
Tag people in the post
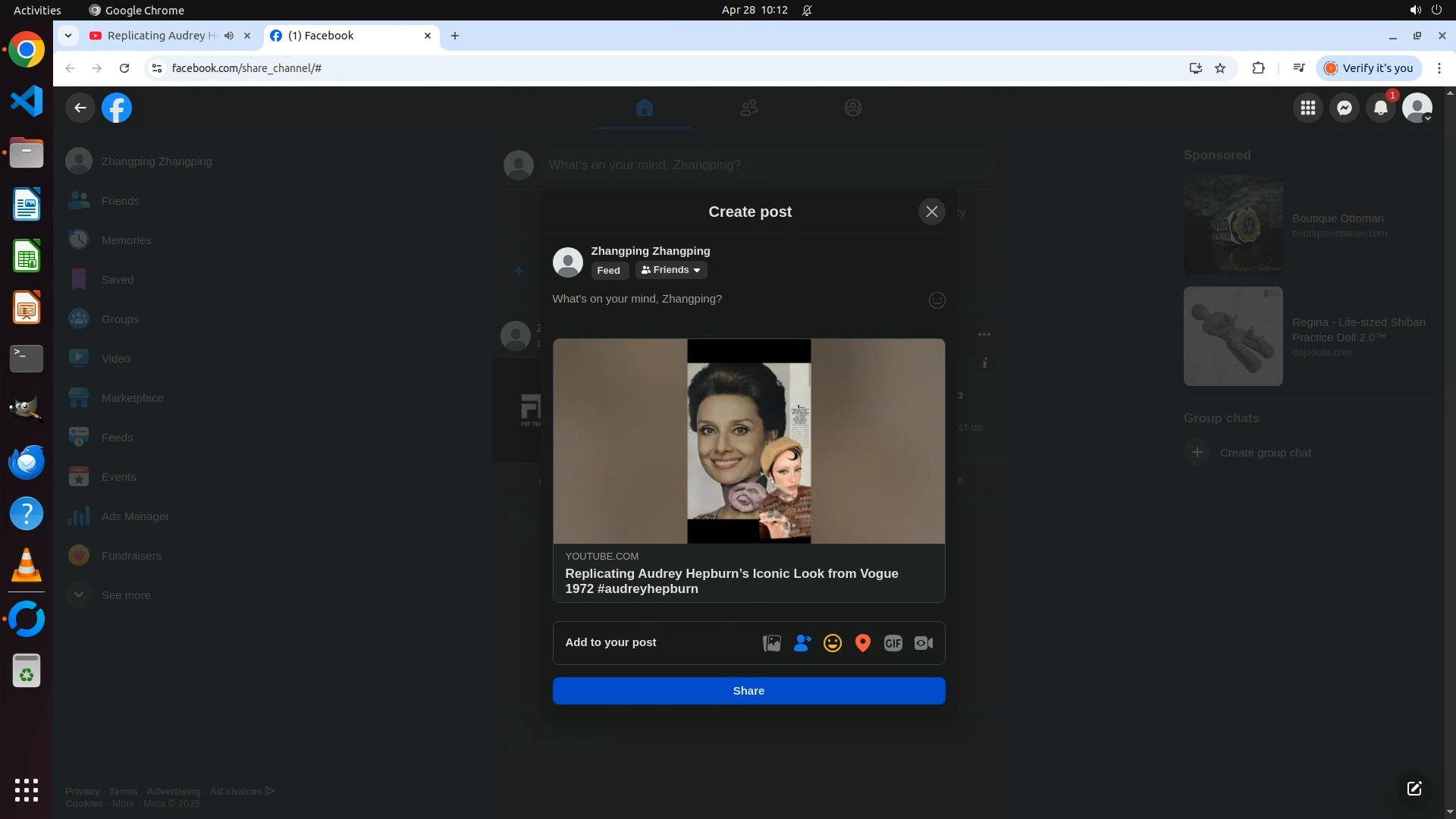click(802, 643)
